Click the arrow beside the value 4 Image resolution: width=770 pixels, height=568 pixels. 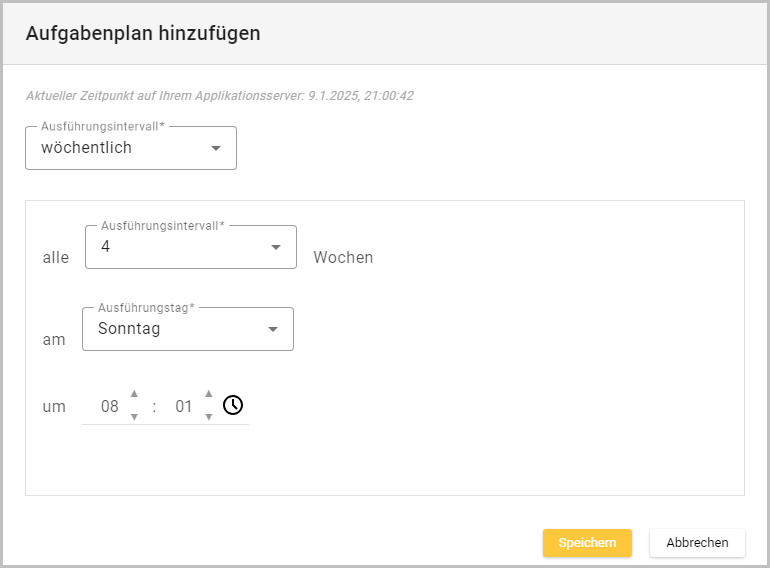click(276, 248)
